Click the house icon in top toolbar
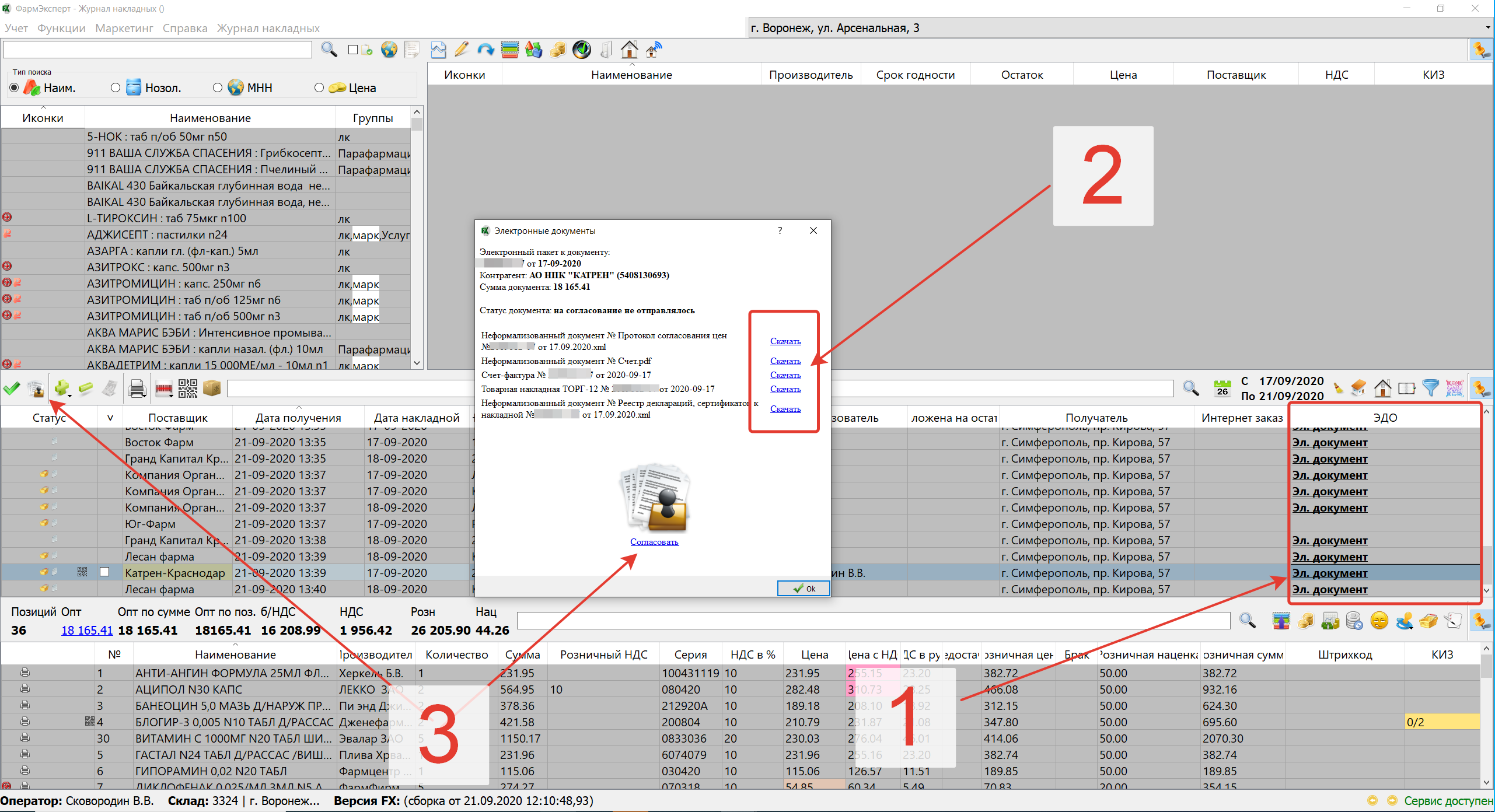The height and width of the screenshot is (812, 1495). point(629,50)
